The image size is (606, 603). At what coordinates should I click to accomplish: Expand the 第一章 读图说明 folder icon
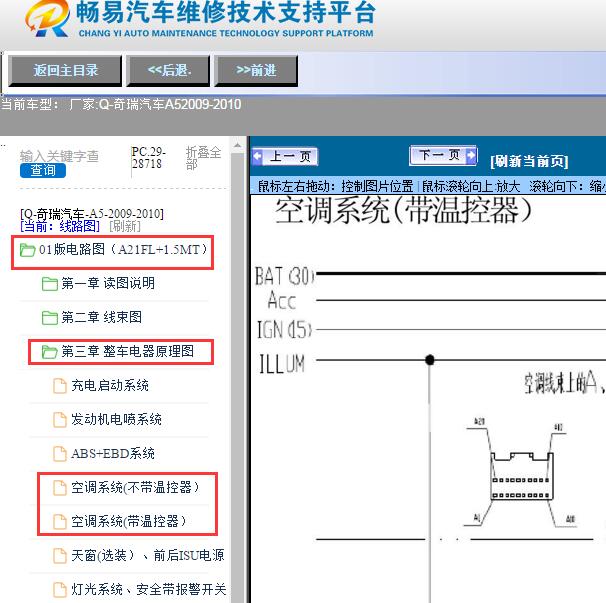click(x=49, y=284)
